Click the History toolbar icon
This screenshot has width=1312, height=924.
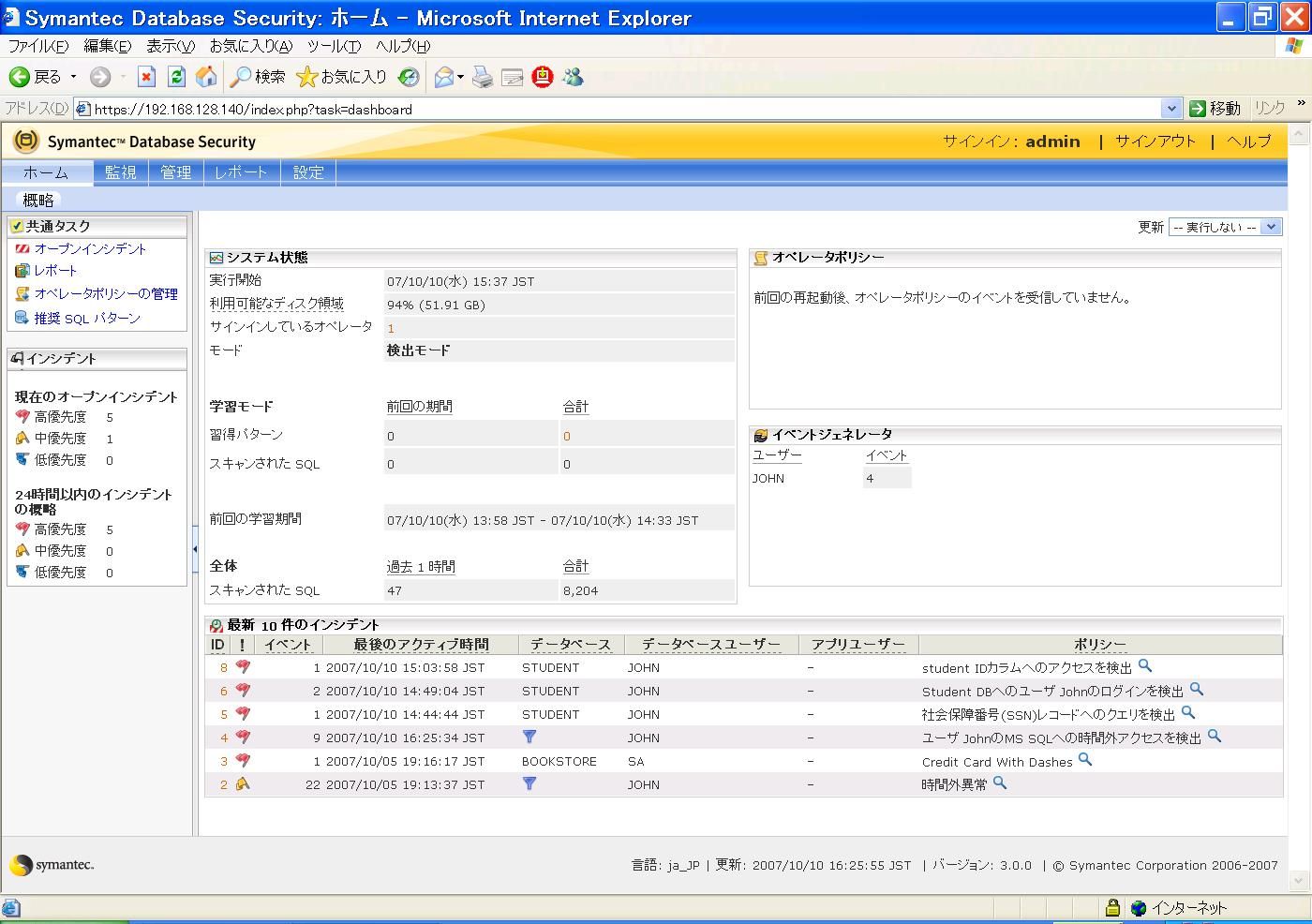point(409,77)
